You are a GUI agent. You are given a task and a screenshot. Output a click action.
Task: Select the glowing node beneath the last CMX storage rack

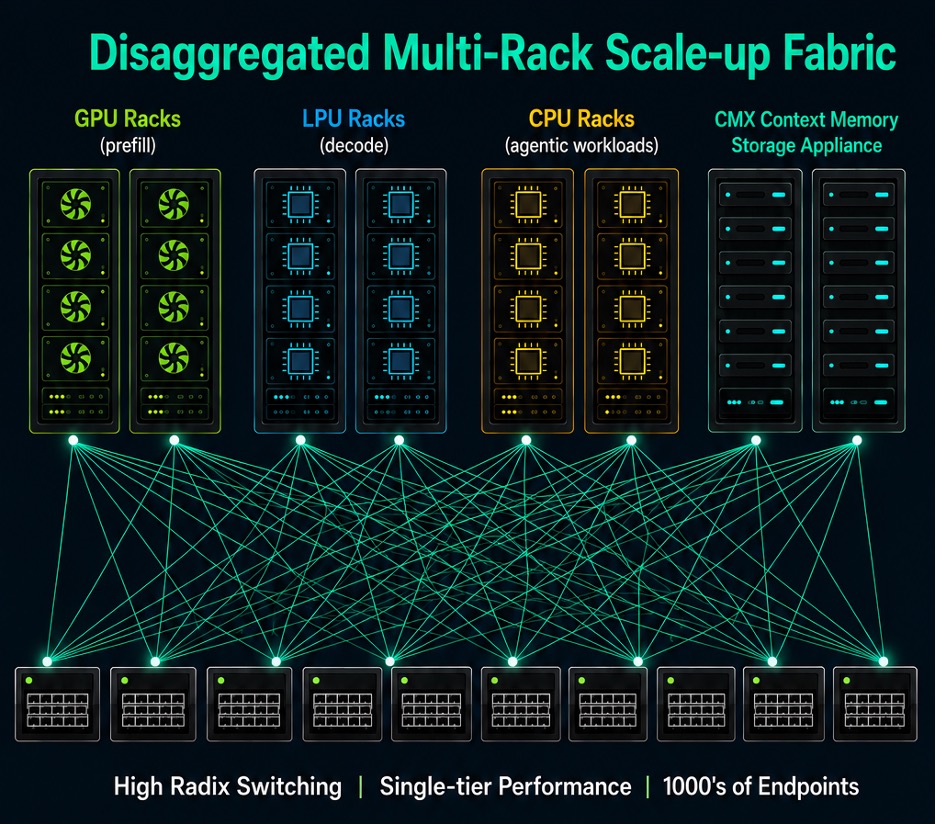[857, 440]
